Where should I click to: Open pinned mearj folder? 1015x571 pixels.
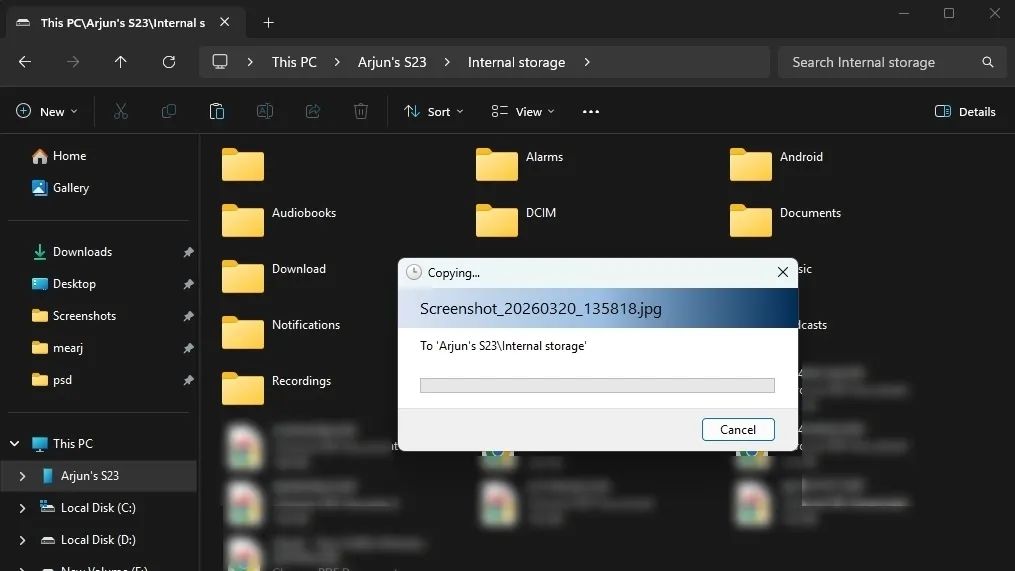[x=58, y=348]
